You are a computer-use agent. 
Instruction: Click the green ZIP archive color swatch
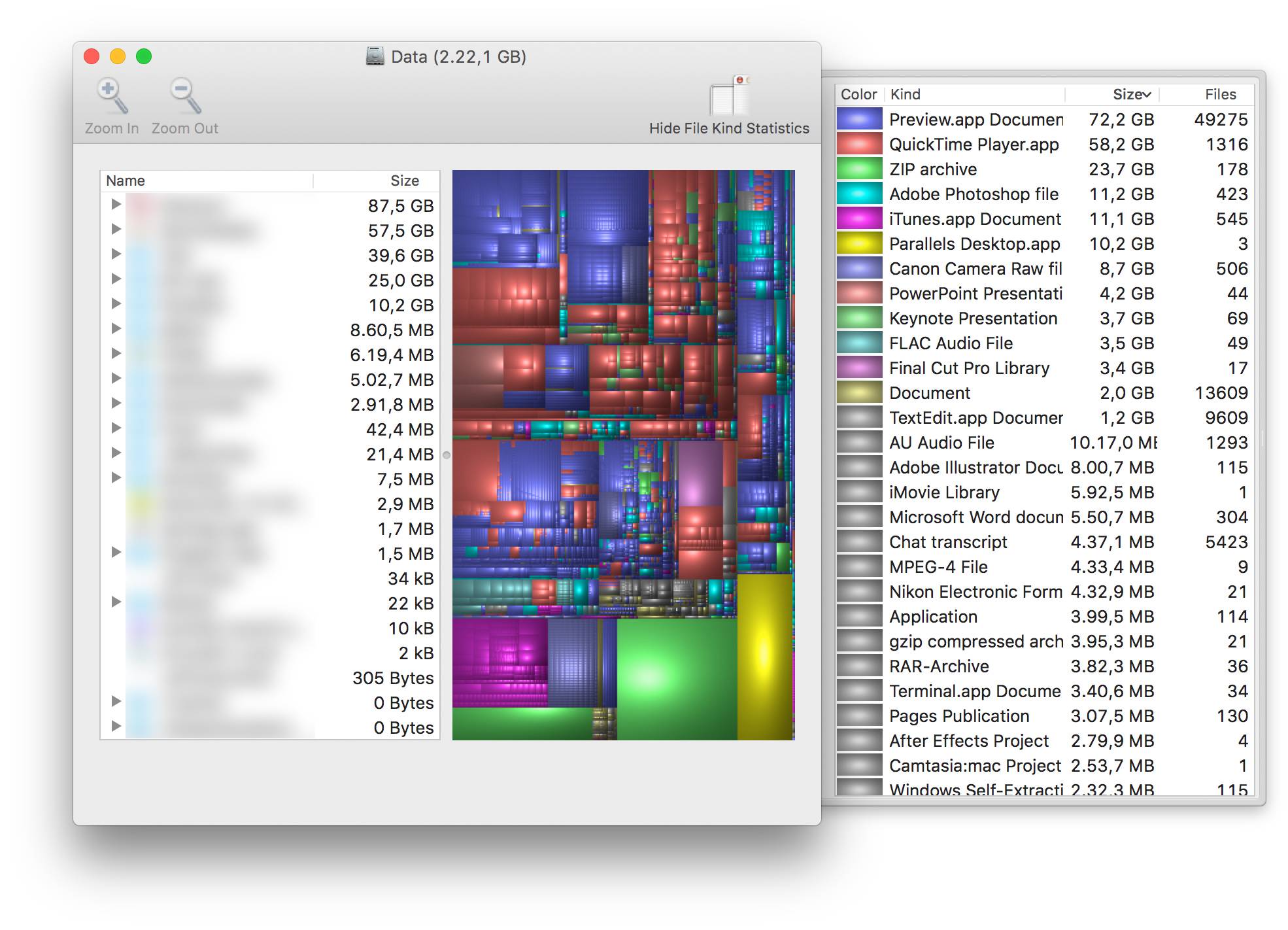click(860, 169)
